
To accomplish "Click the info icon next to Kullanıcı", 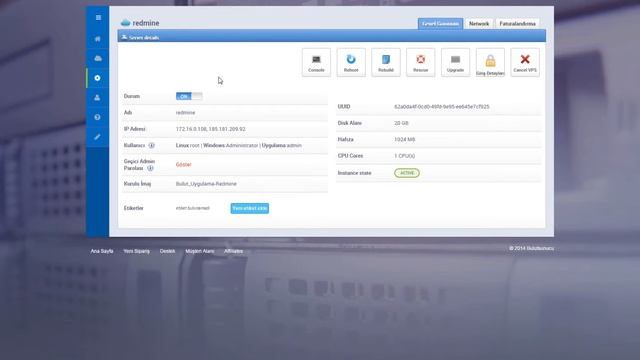I will tap(151, 145).
